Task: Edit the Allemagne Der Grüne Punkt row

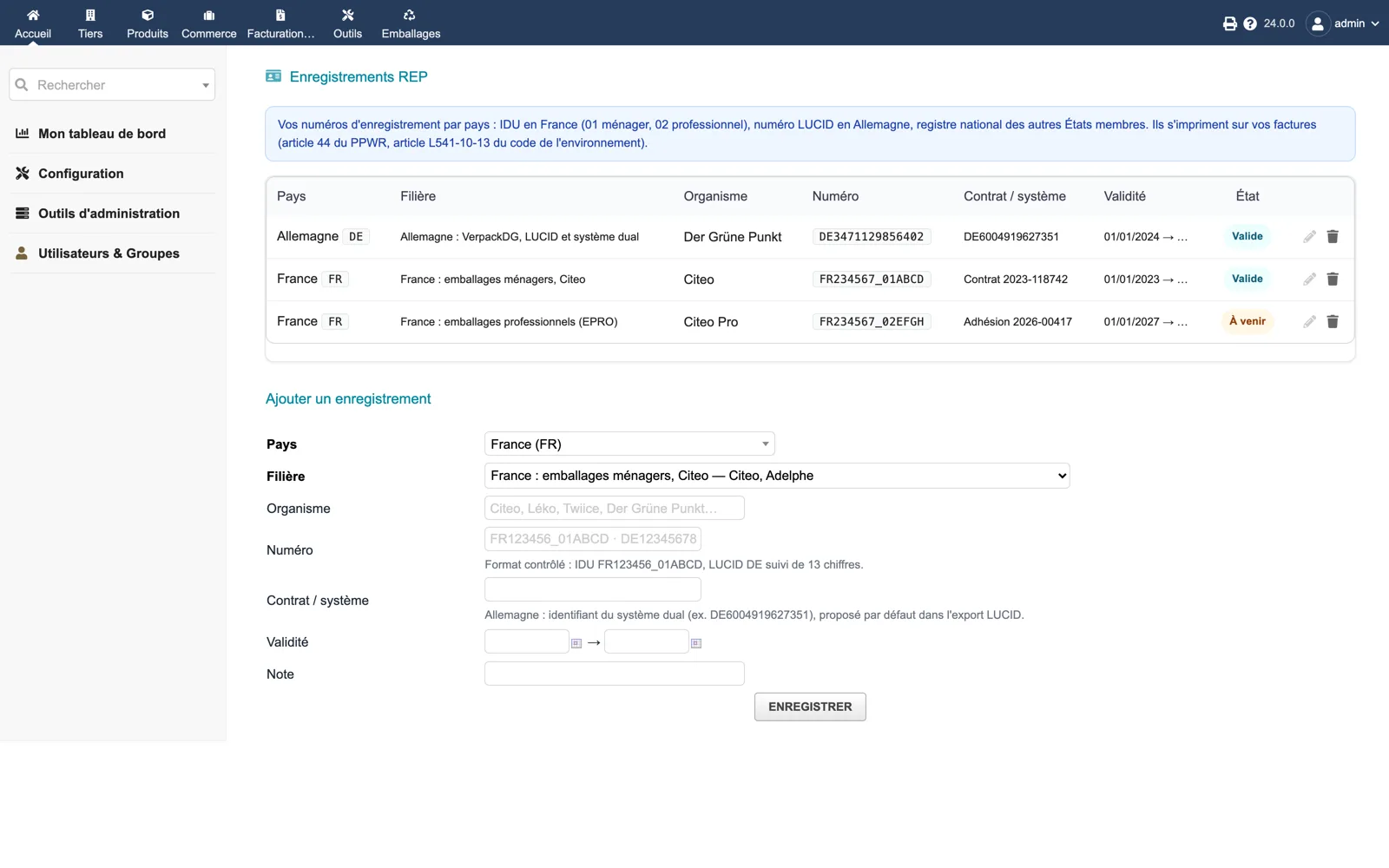Action: pos(1309,237)
